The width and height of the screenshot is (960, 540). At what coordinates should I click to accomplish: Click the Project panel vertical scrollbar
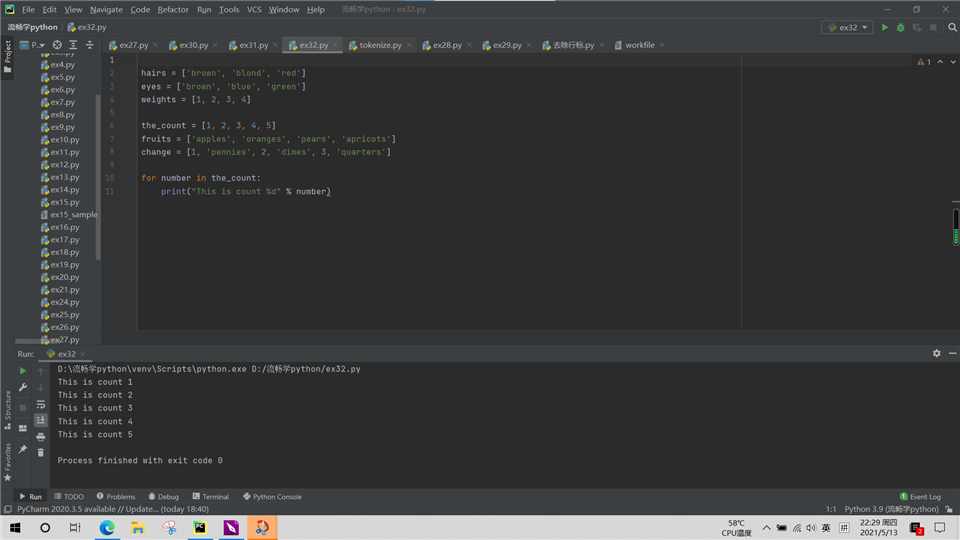(x=98, y=178)
